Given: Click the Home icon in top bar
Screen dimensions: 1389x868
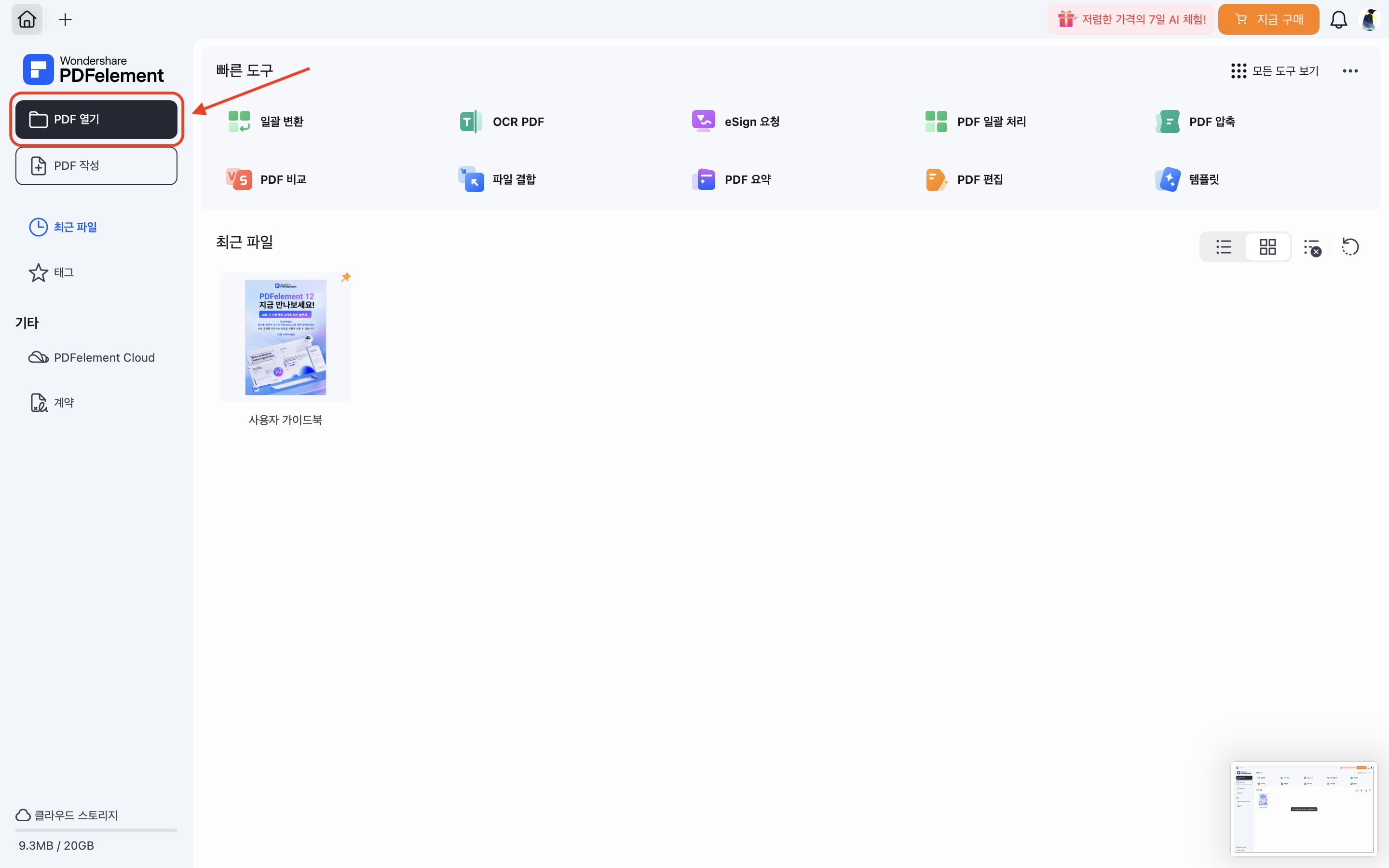Looking at the screenshot, I should point(27,19).
